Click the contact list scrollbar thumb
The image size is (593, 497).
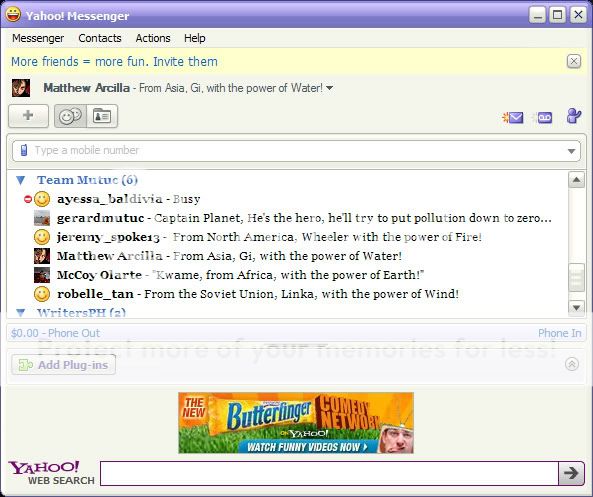pos(576,278)
